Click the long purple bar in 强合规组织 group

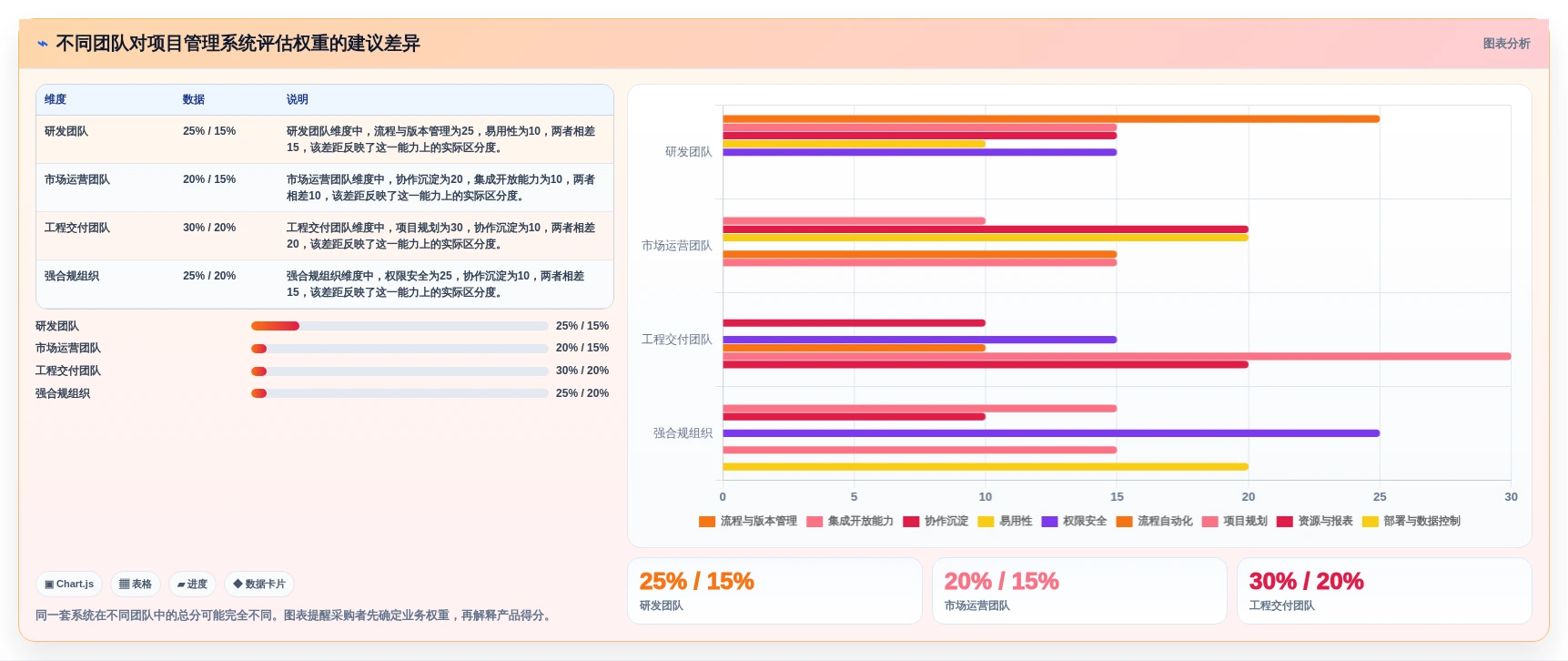(1051, 433)
